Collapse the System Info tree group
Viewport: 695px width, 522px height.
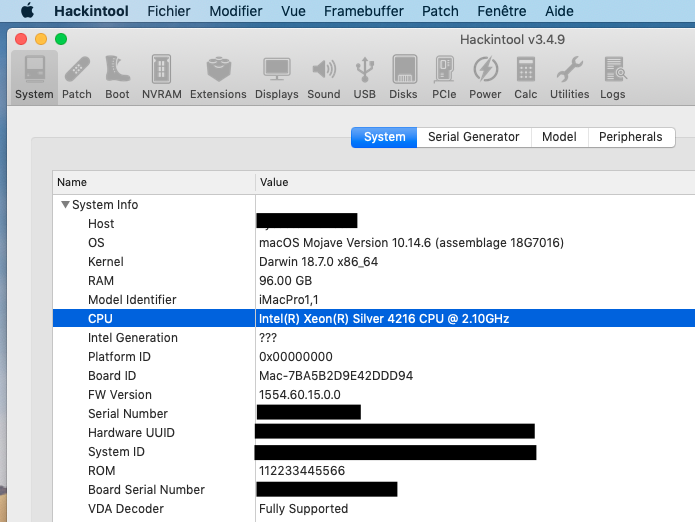[65, 204]
